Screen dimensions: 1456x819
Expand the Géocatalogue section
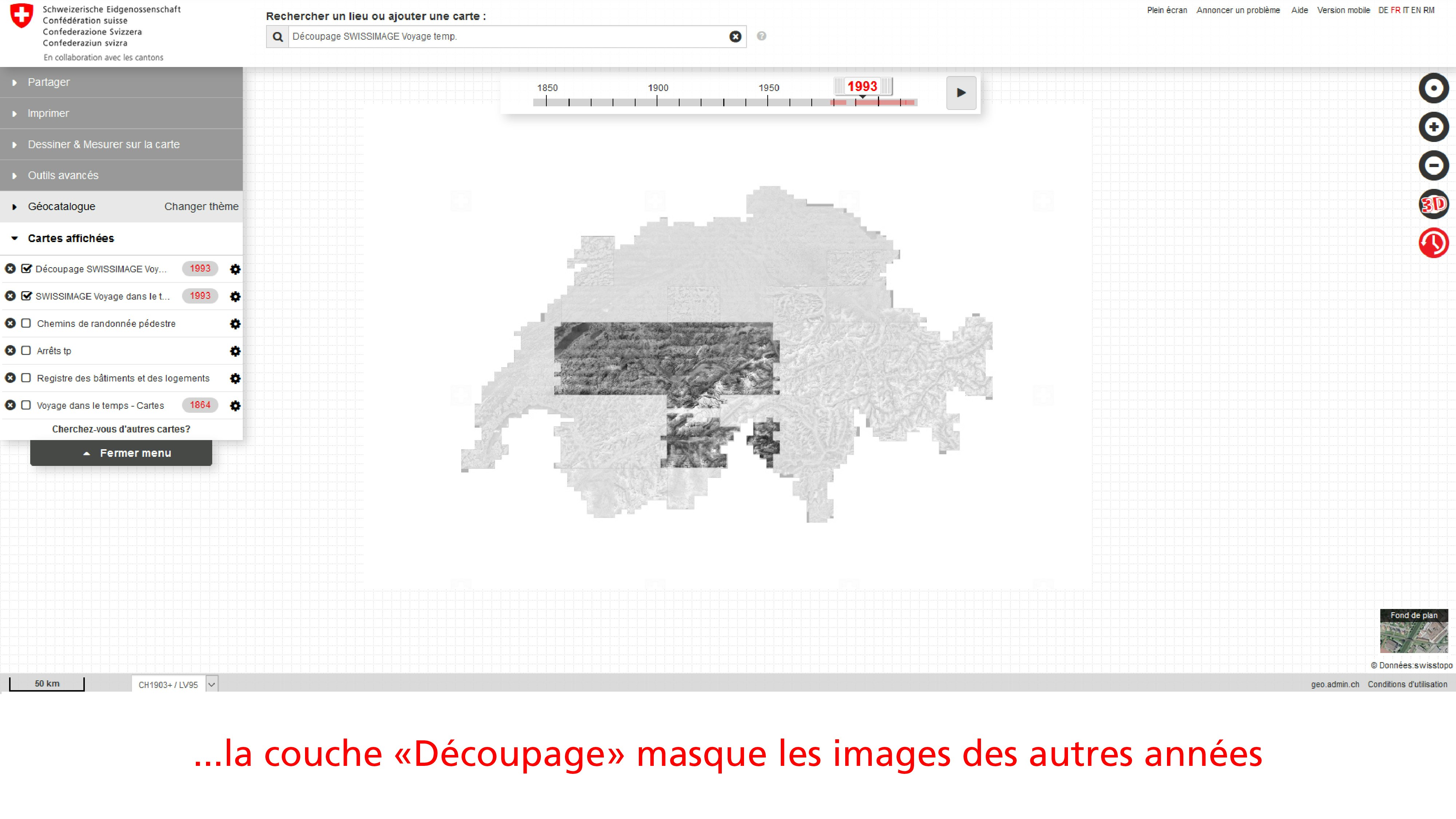61,207
